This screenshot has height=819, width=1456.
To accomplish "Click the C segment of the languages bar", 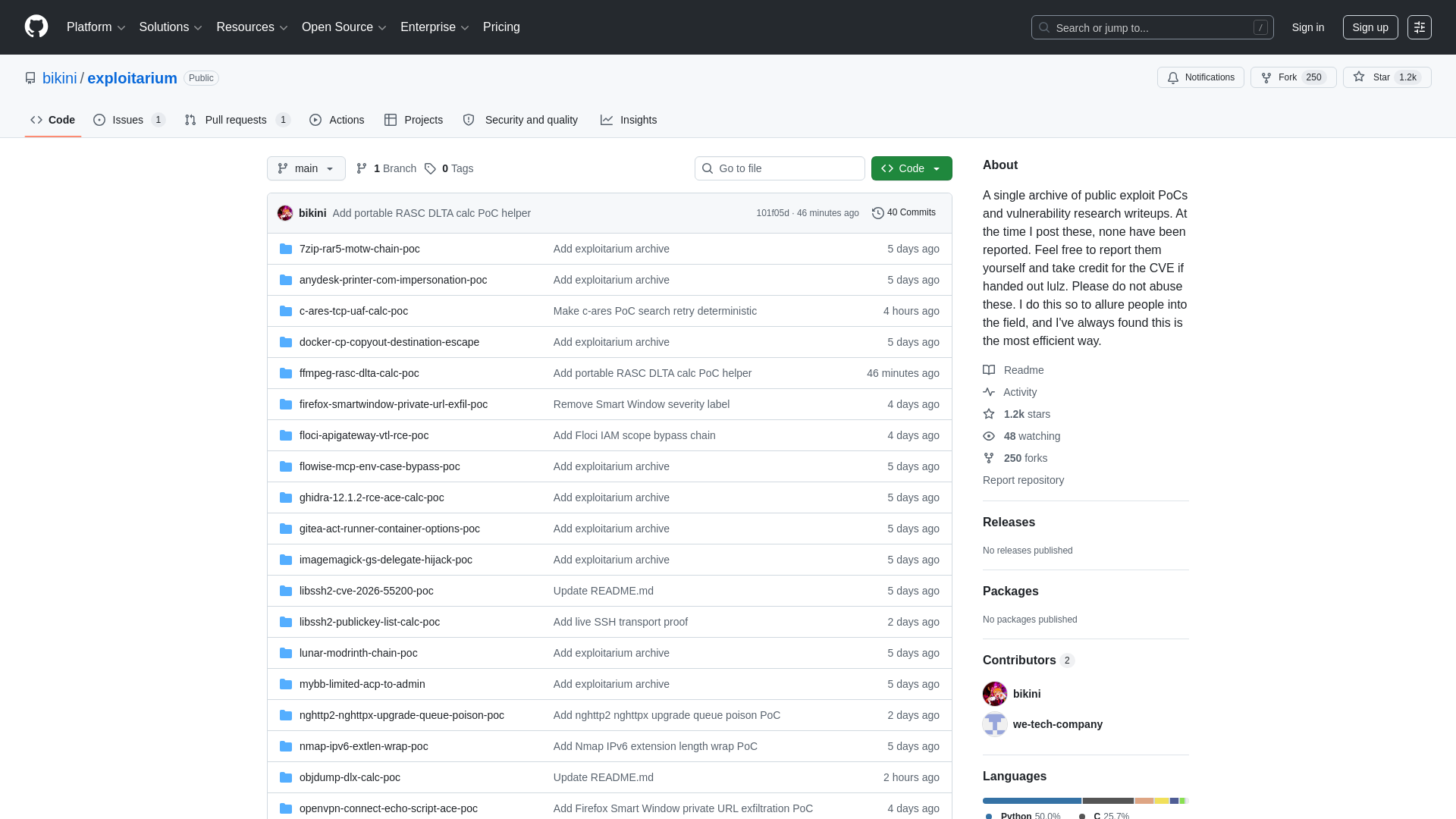I will (x=1108, y=801).
